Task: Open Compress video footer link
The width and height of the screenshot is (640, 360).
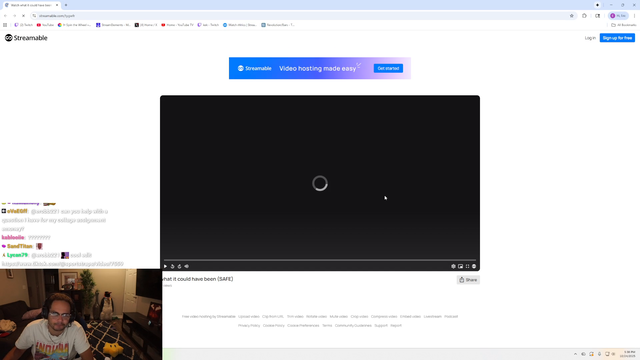Action: (x=384, y=316)
